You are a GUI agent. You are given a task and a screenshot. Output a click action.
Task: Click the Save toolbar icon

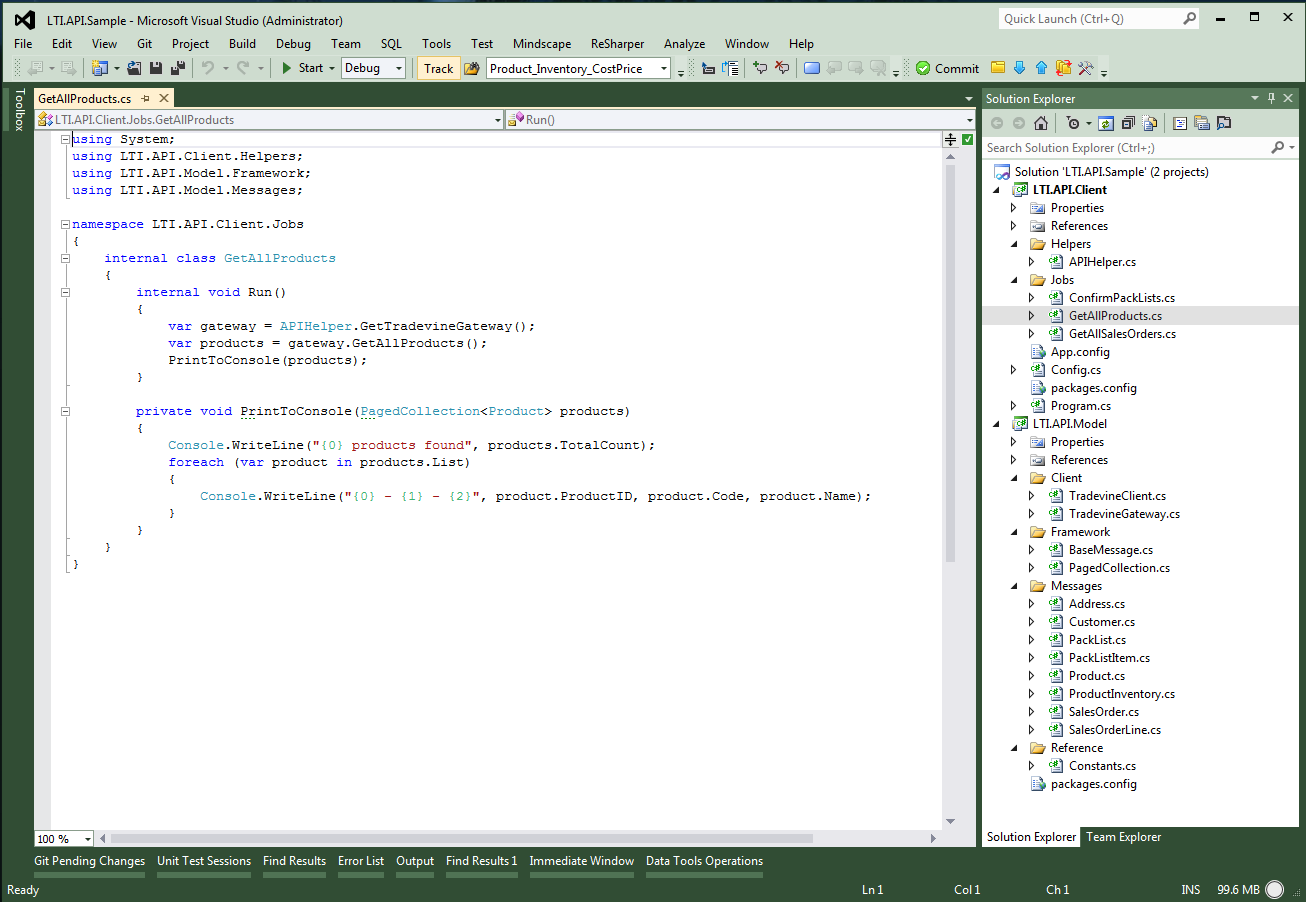[x=156, y=68]
